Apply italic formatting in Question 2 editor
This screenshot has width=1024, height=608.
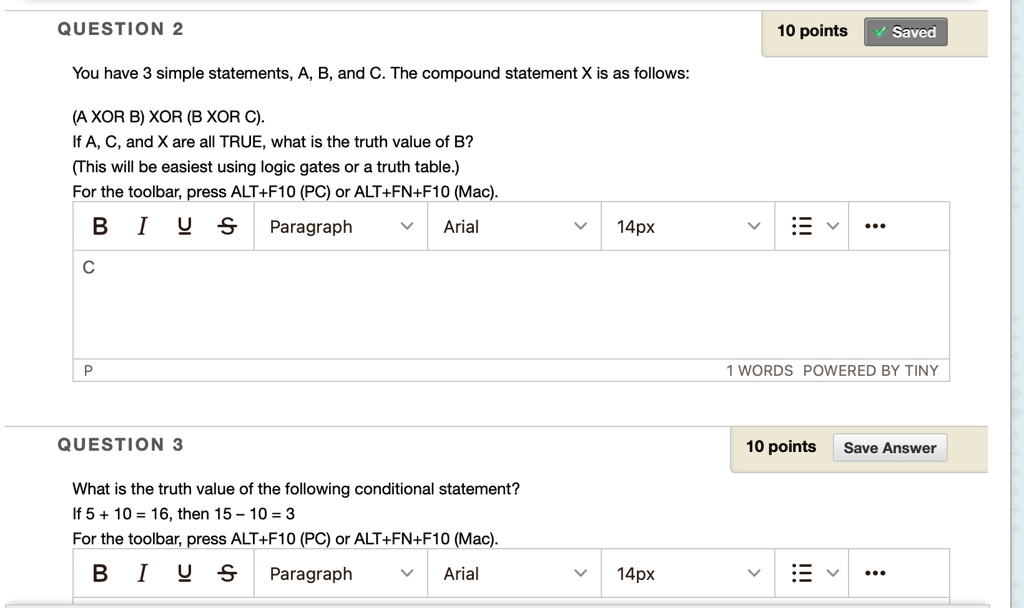pyautogui.click(x=141, y=226)
